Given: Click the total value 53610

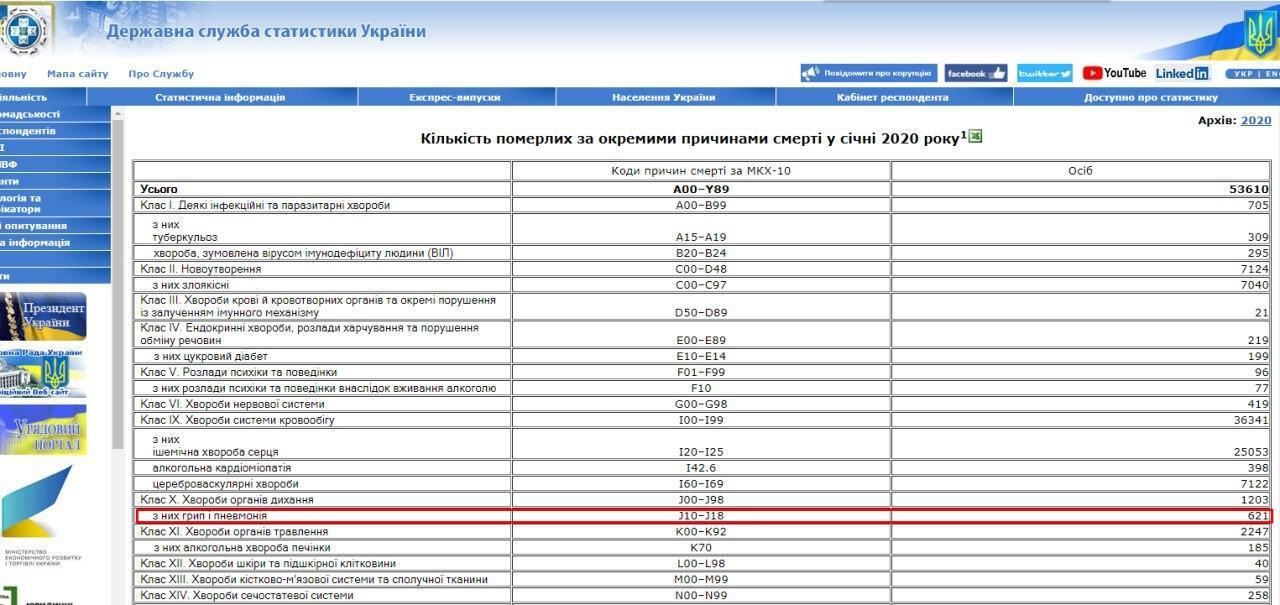Looking at the screenshot, I should [1249, 189].
